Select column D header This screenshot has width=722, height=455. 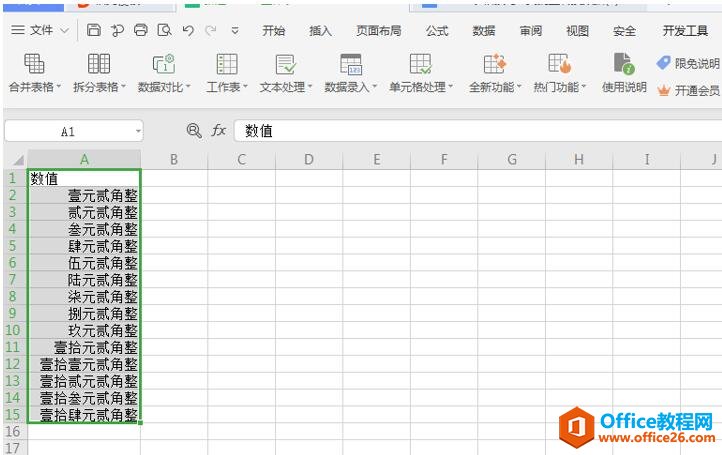pos(309,159)
